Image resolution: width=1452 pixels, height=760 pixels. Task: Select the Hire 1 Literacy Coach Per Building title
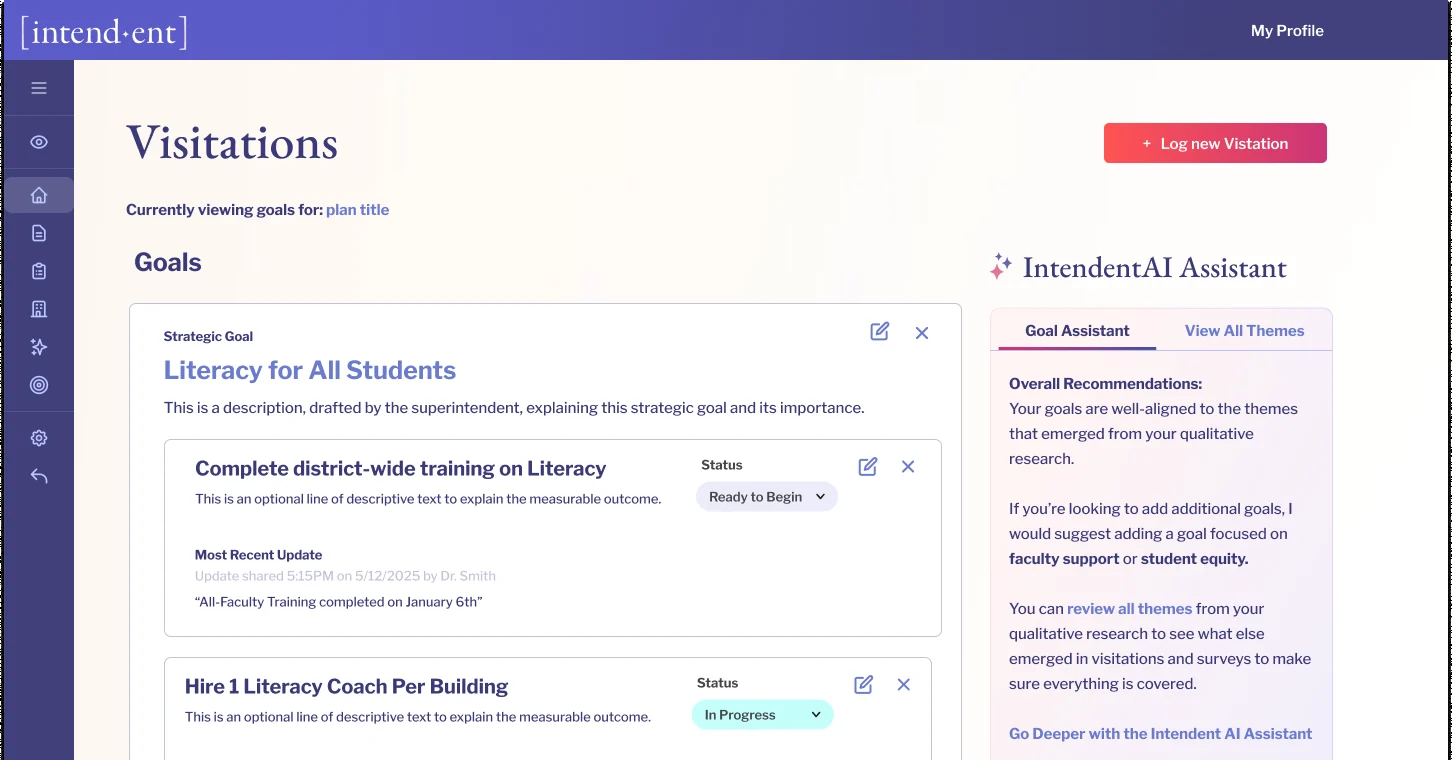pos(346,686)
